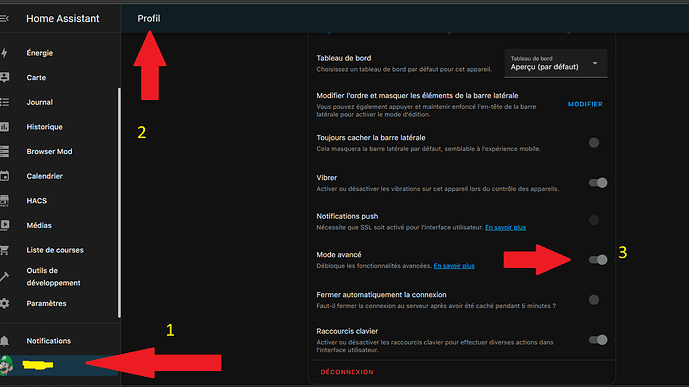689x387 pixels.
Task: Click the Mode avancé label
Action: coord(339,254)
